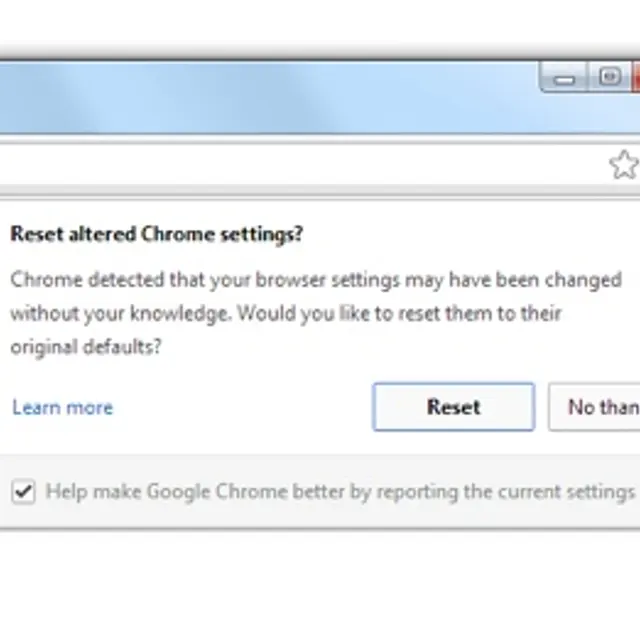Image resolution: width=640 pixels, height=640 pixels.
Task: Maximize the Chrome window
Action: pyautogui.click(x=610, y=77)
